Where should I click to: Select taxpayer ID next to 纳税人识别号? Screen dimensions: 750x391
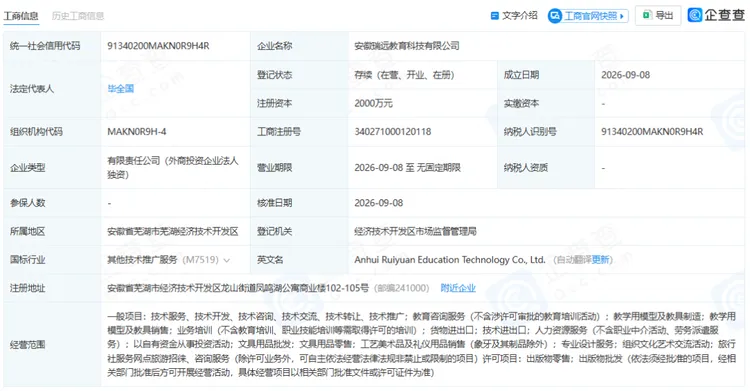(x=652, y=132)
